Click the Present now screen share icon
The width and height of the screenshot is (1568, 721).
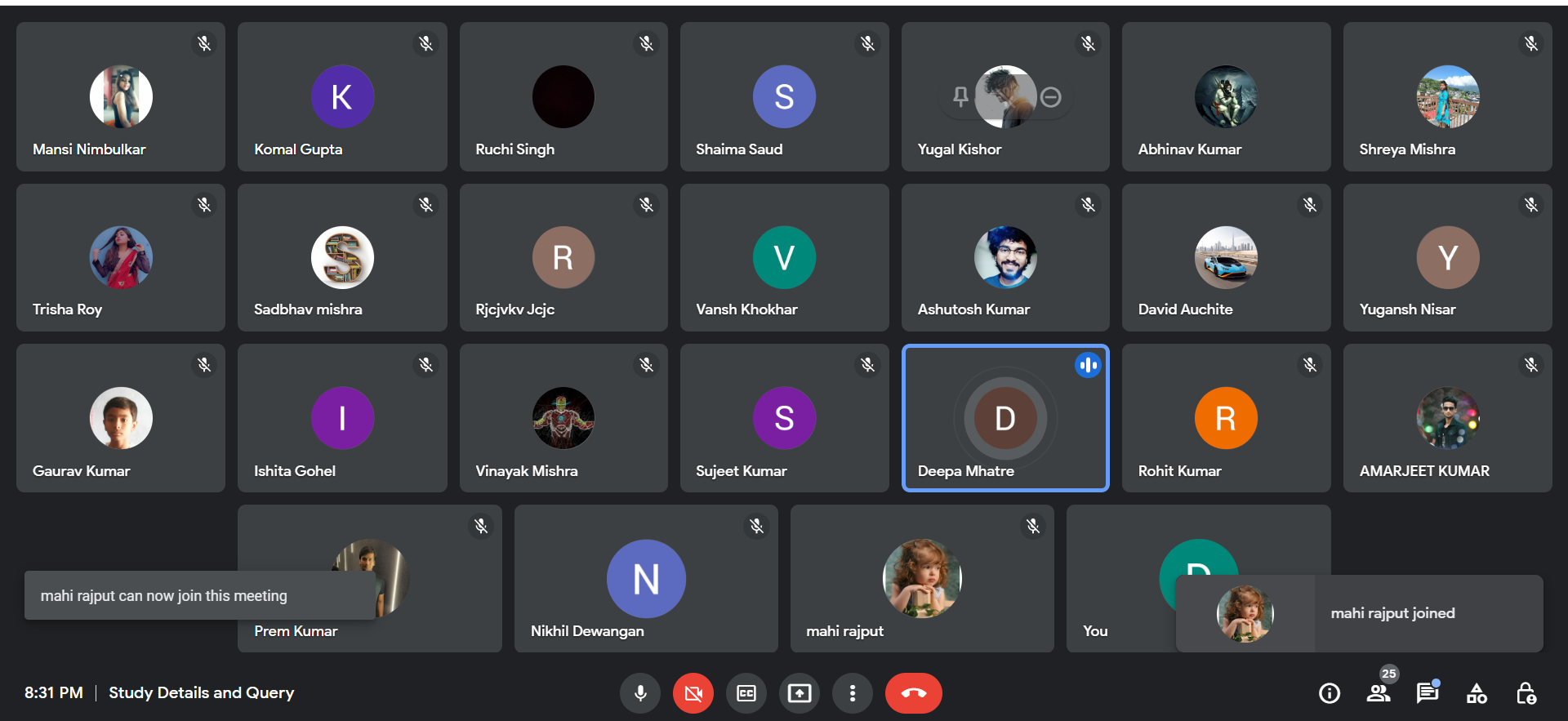800,693
